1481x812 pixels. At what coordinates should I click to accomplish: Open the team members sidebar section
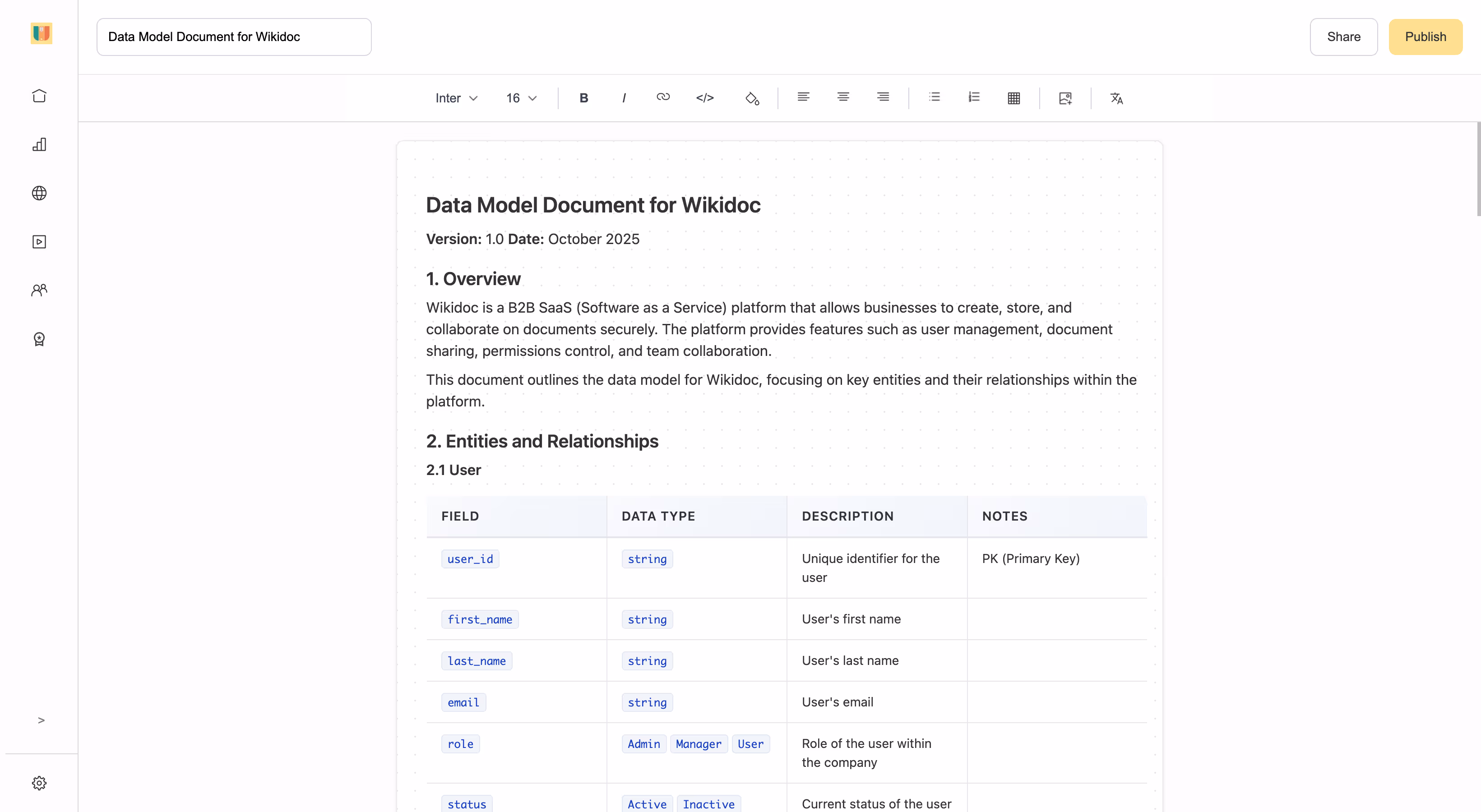click(39, 290)
